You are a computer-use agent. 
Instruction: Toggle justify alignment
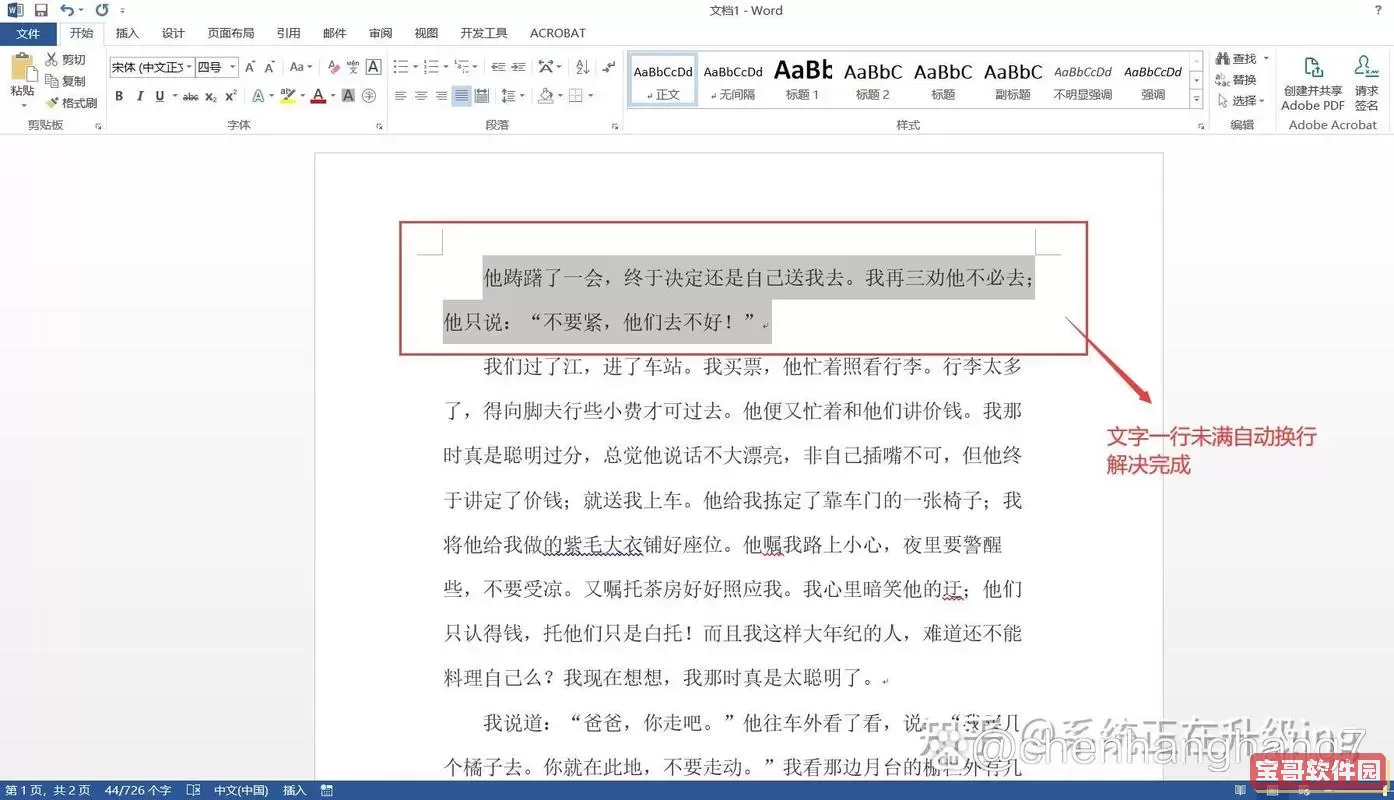click(461, 96)
